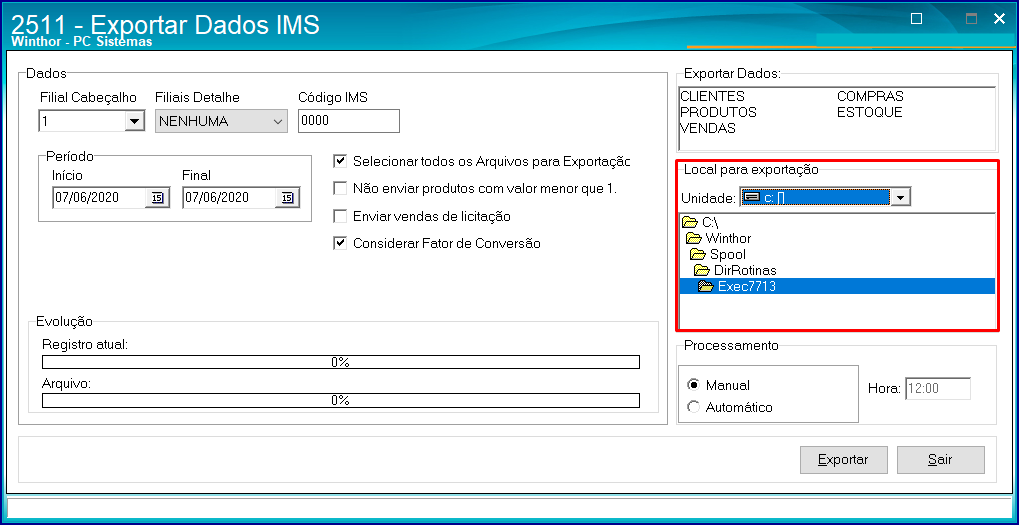1019x525 pixels.
Task: Click the Exportar button
Action: coord(843,460)
